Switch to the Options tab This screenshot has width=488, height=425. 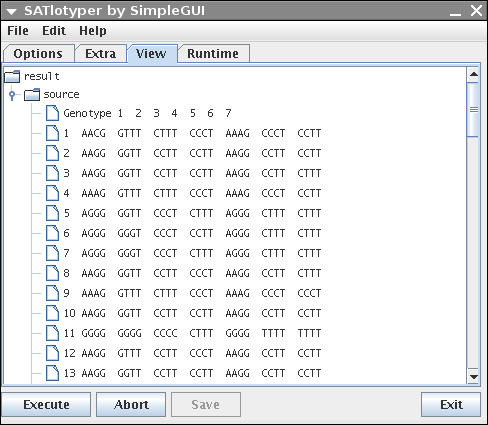[38, 53]
